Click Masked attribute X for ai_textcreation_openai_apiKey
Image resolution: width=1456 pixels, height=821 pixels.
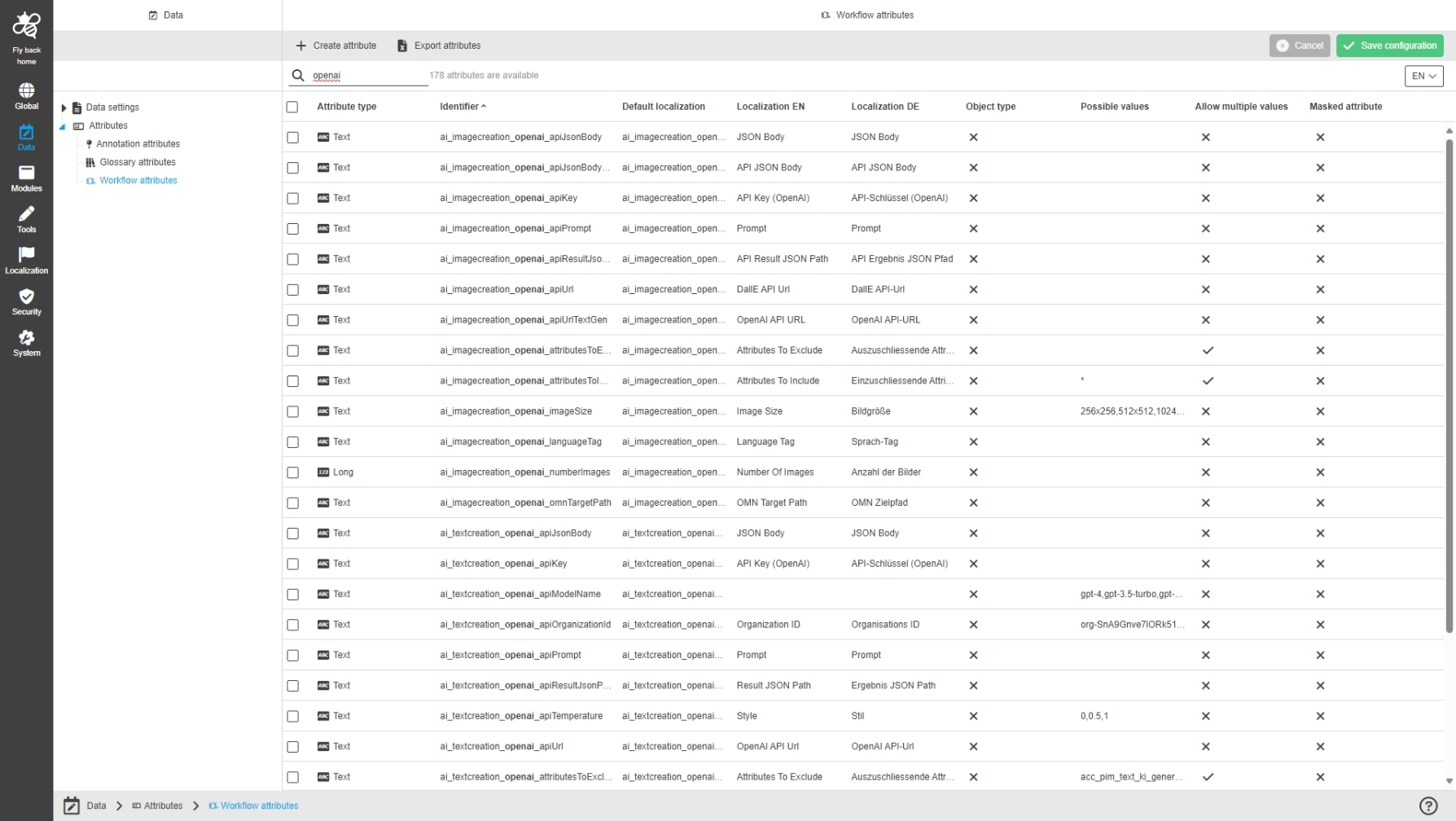(x=1320, y=564)
